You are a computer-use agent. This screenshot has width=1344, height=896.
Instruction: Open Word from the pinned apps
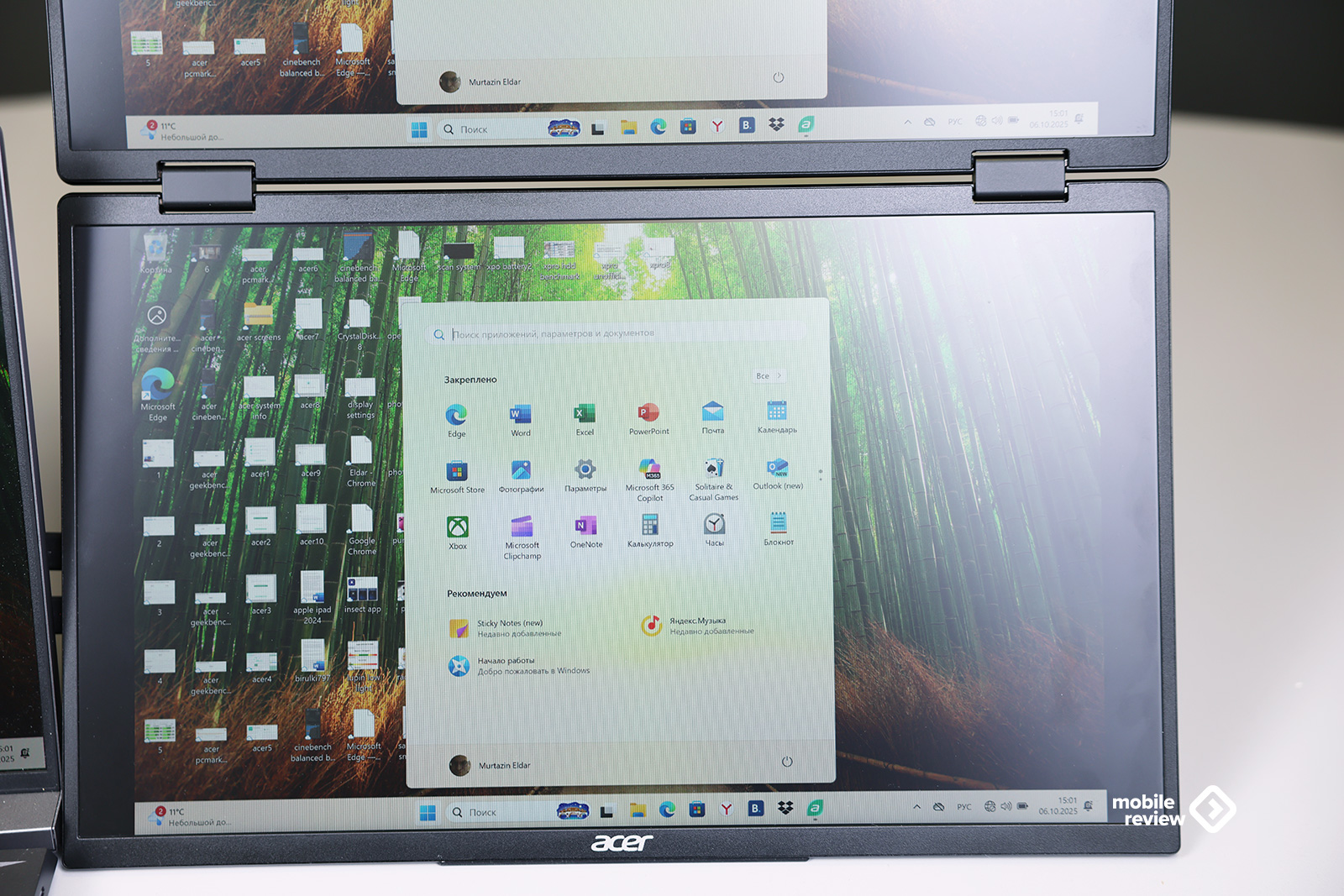coord(520,418)
